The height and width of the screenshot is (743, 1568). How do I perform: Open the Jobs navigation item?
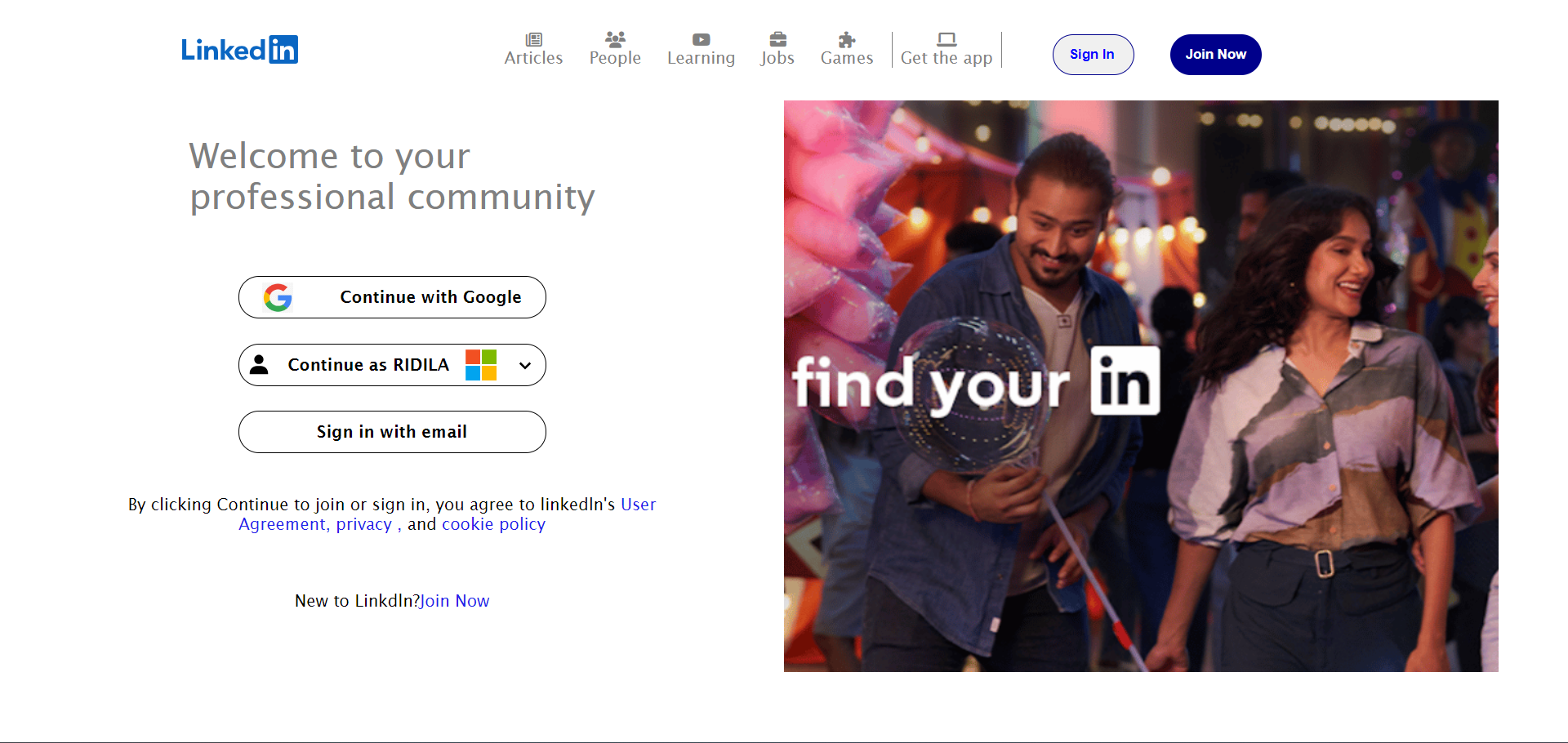pyautogui.click(x=777, y=57)
